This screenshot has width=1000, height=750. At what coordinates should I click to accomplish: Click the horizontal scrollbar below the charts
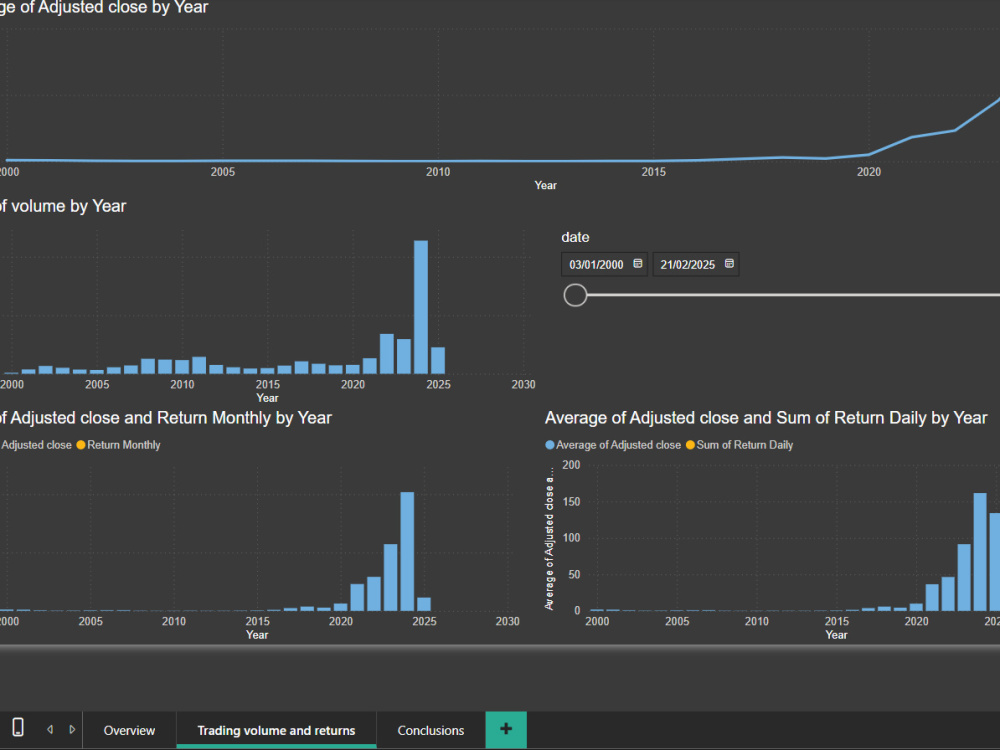point(500,648)
